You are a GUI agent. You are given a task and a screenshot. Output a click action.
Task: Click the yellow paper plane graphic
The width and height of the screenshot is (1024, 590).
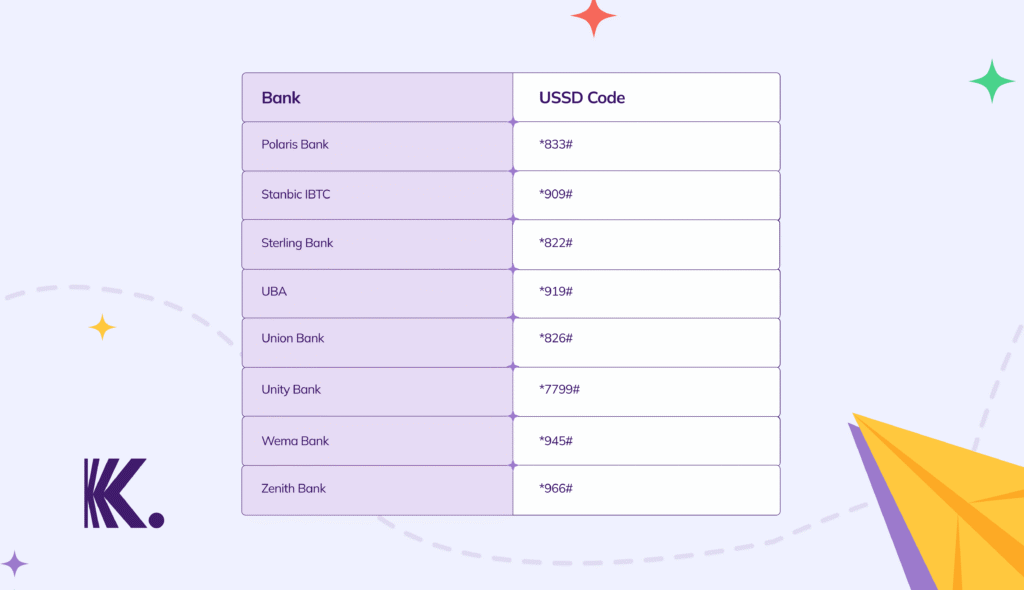[937, 501]
